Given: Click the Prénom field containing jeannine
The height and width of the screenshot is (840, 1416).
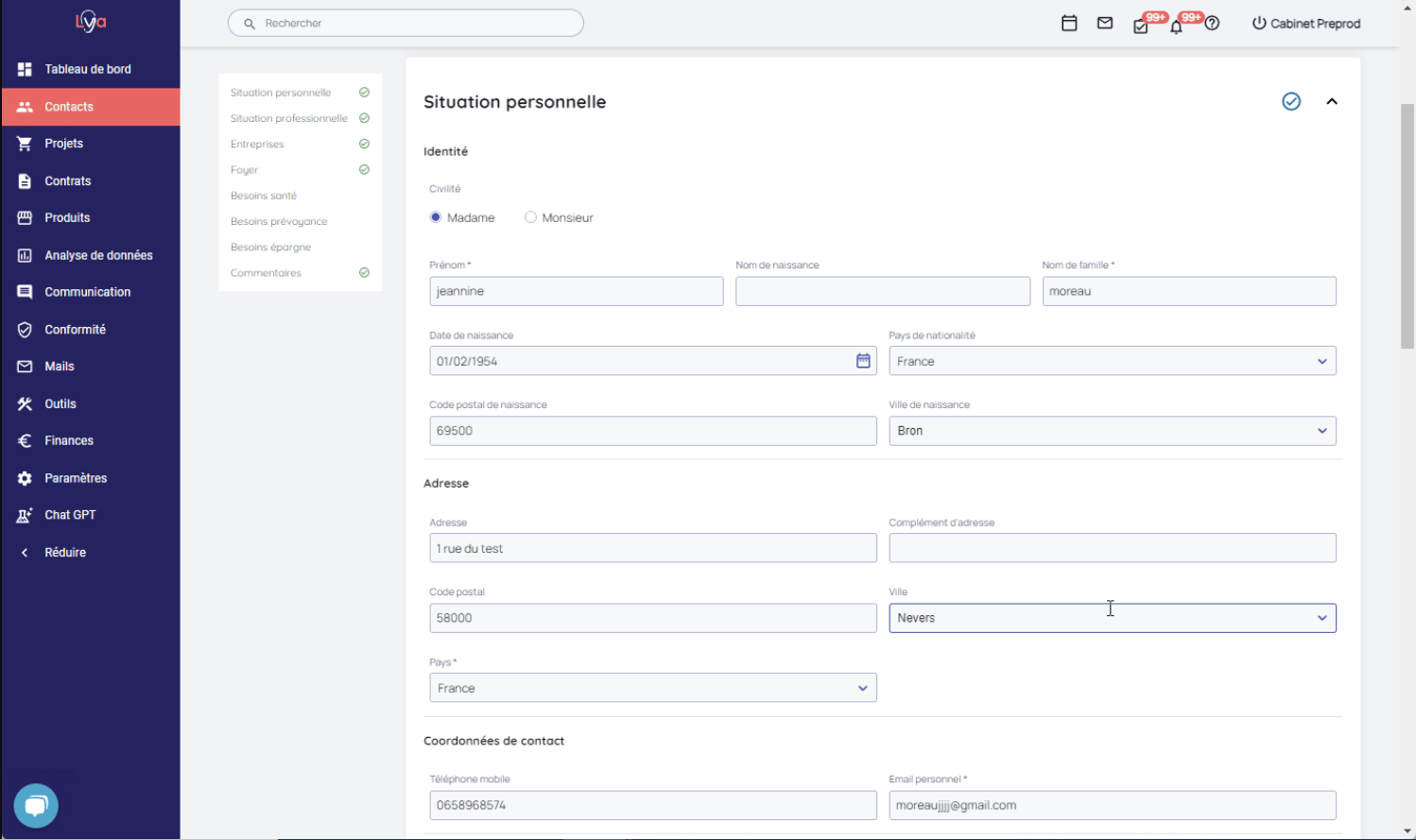Looking at the screenshot, I should pos(577,291).
